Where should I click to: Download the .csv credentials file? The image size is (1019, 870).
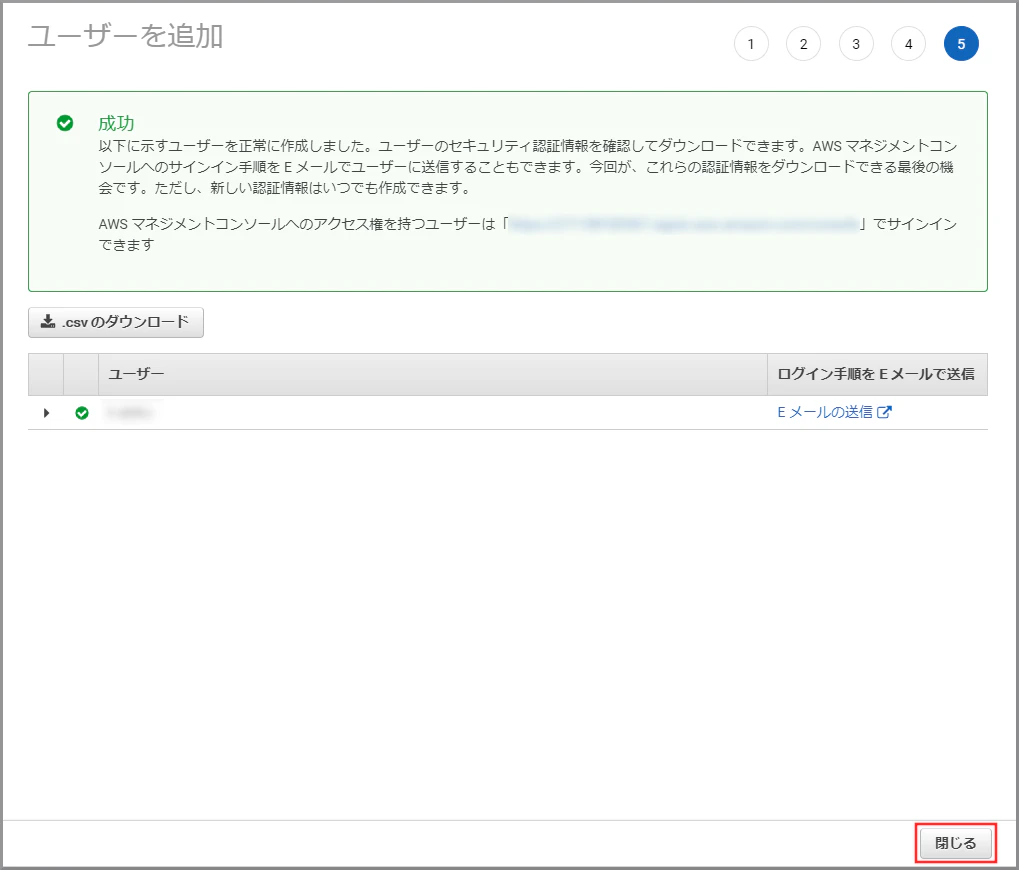[116, 322]
